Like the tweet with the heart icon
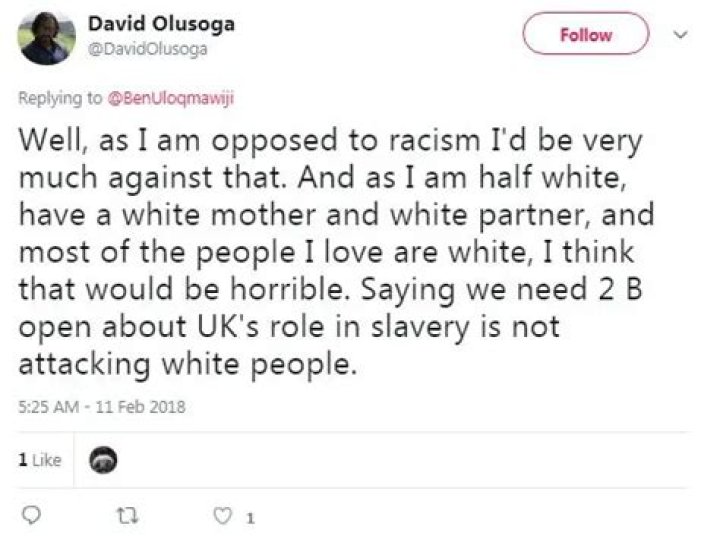This screenshot has width=720, height=542. click(x=223, y=517)
